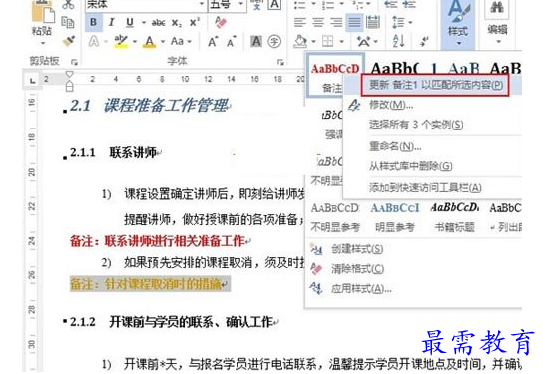
Task: Click the Copy icon
Action: pos(68,22)
